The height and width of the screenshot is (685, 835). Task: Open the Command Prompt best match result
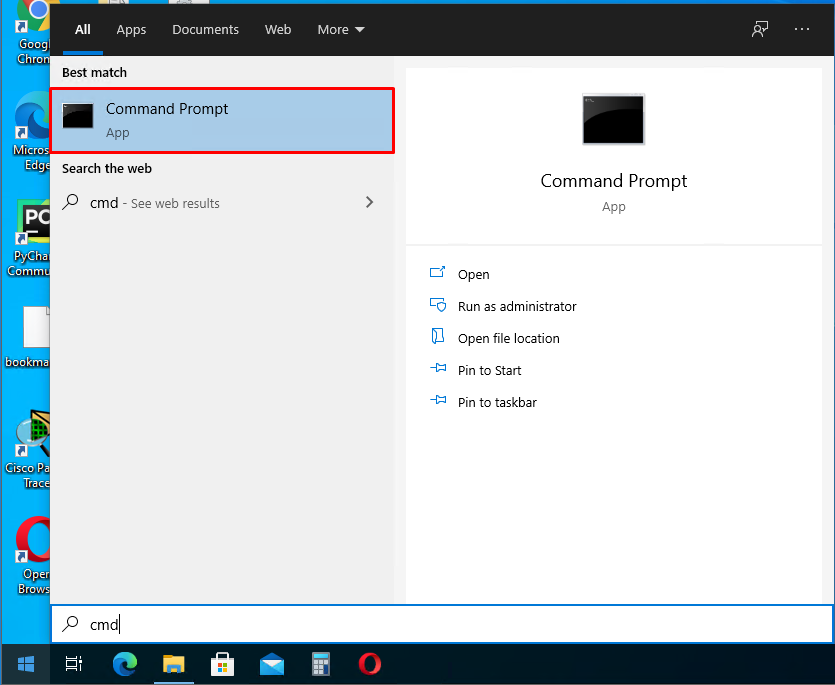(222, 121)
